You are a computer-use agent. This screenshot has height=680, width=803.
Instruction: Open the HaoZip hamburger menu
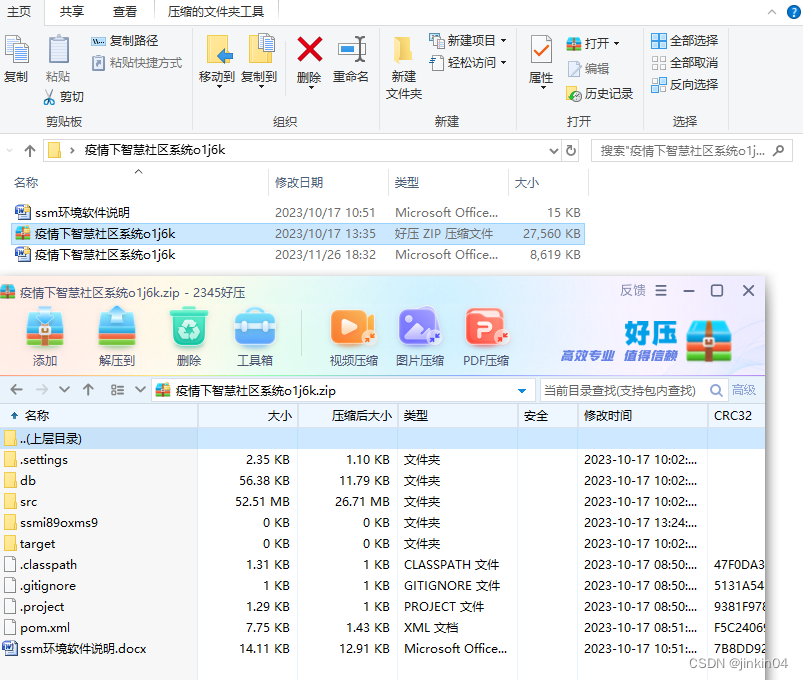(661, 290)
